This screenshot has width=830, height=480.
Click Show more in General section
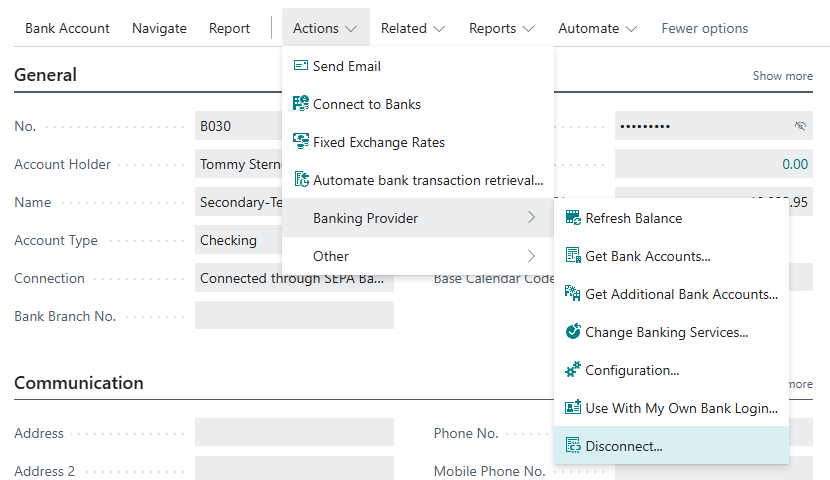[782, 76]
